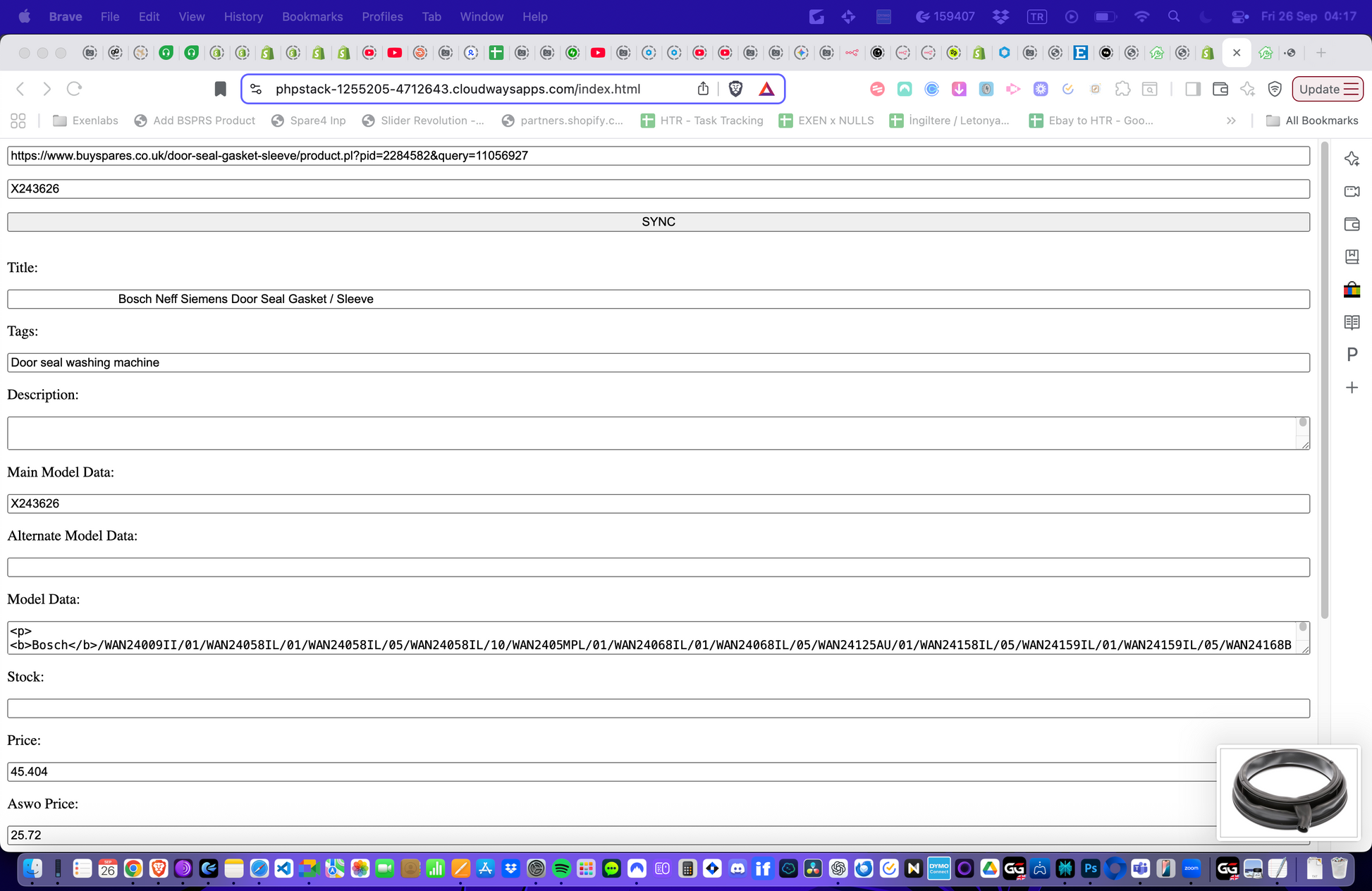Open the extensions puzzle-piece icon
This screenshot has height=891, width=1372.
[1122, 89]
